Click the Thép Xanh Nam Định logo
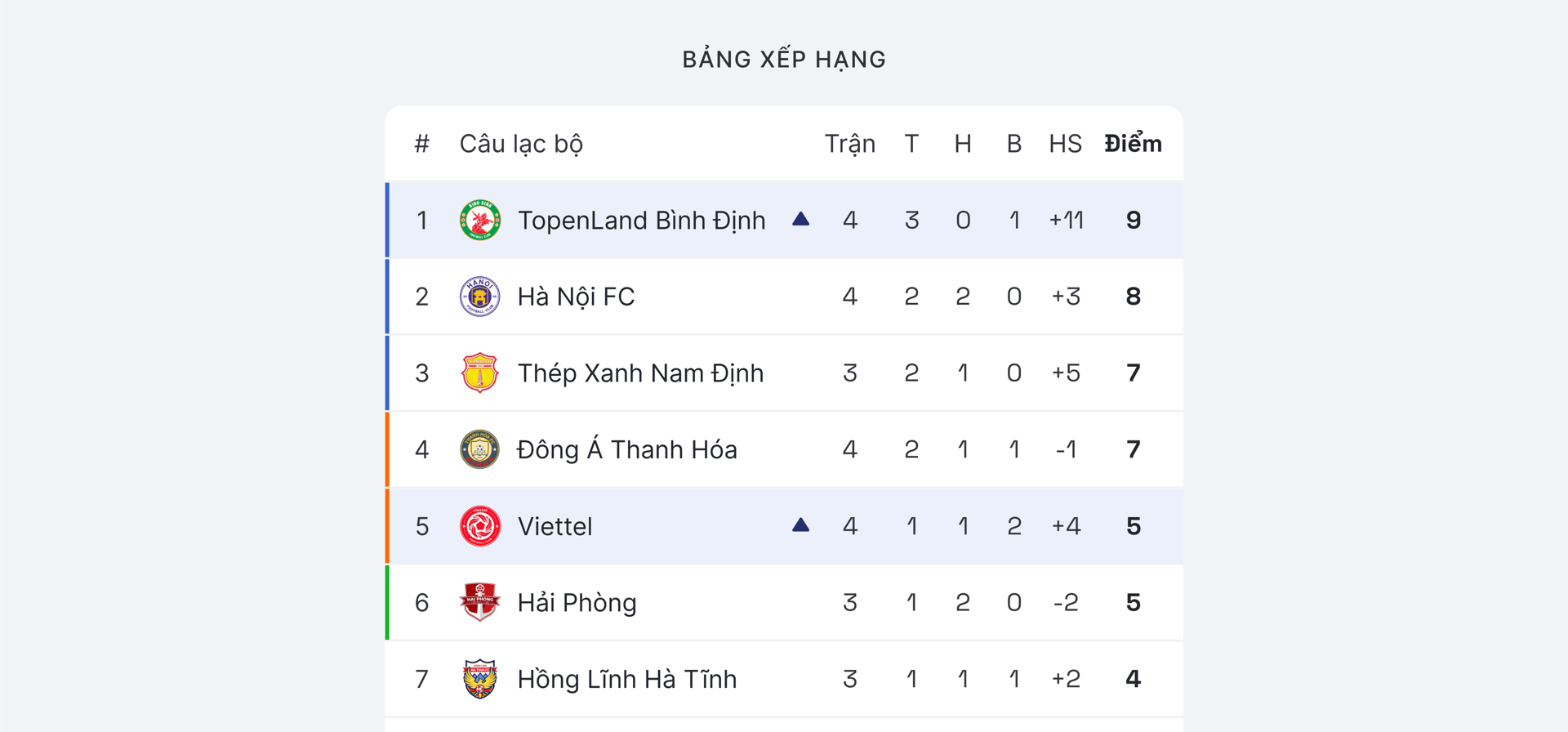Image resolution: width=1568 pixels, height=732 pixels. (479, 373)
